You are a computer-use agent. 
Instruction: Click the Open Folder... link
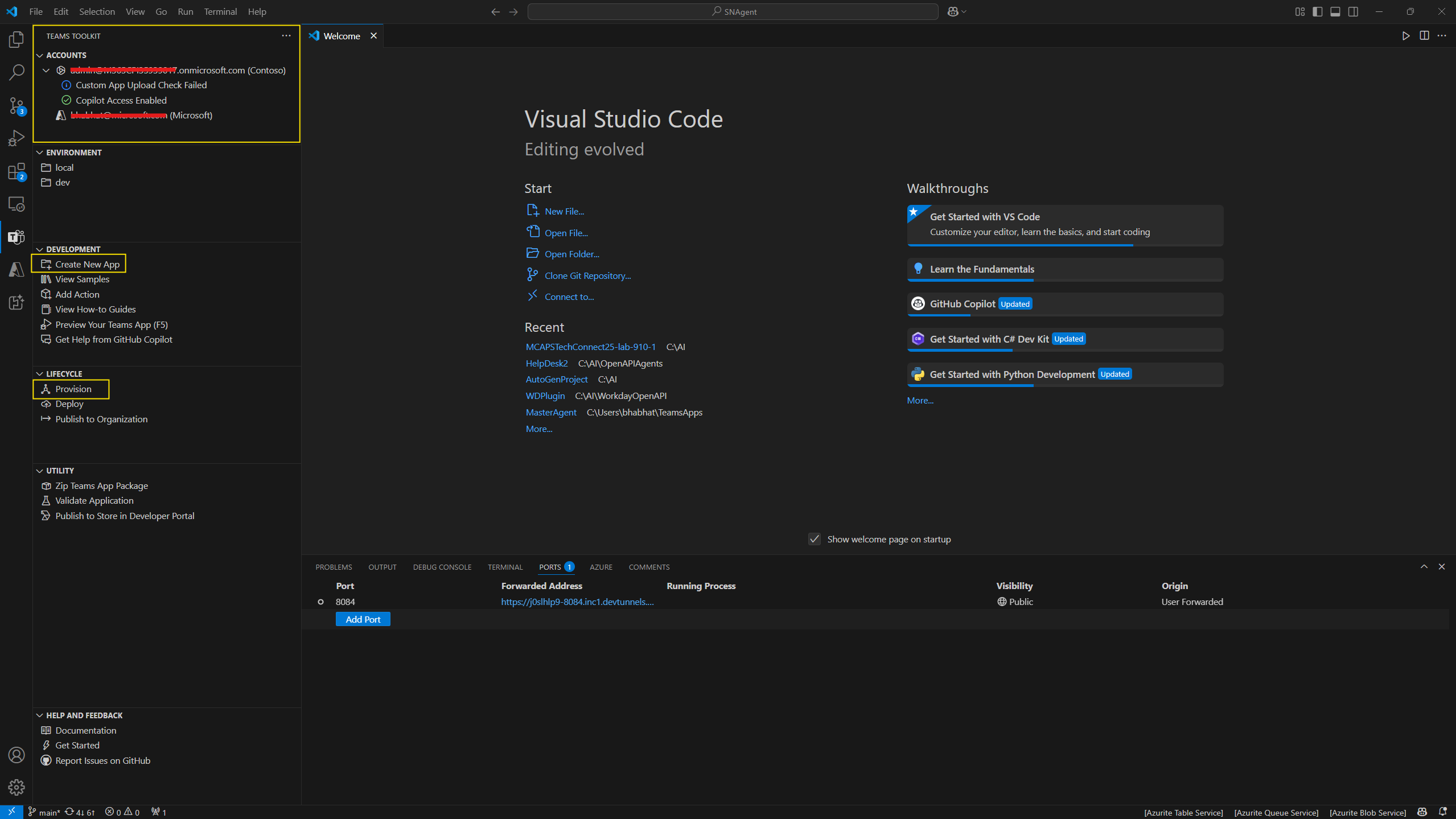(571, 254)
